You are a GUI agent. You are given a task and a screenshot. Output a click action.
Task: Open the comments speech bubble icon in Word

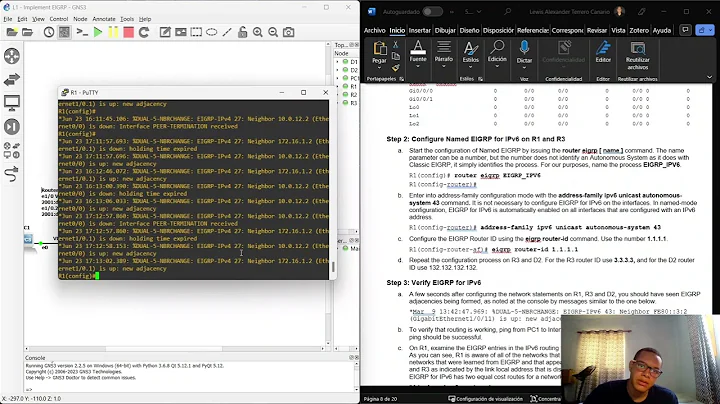click(685, 30)
